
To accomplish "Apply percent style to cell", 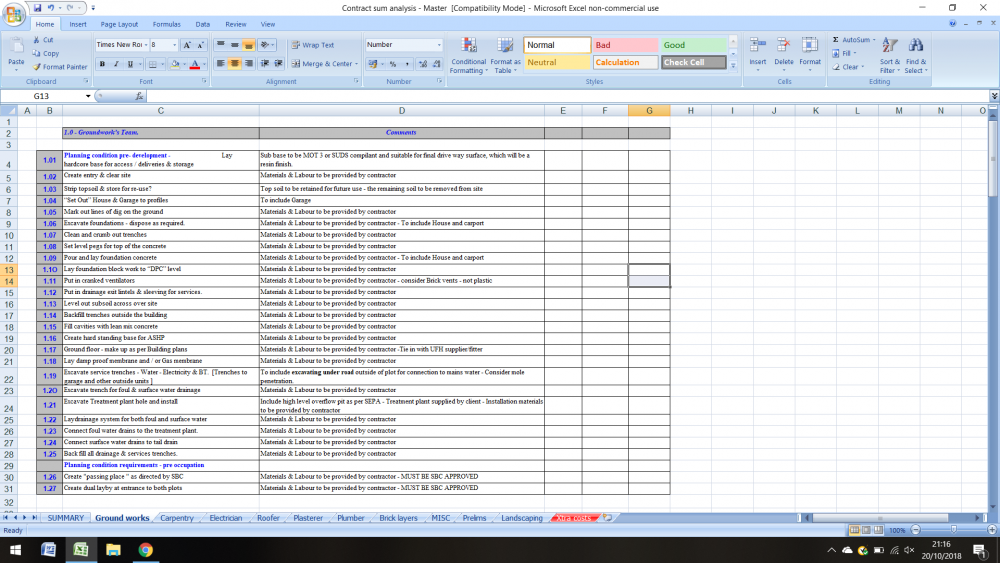I will click(393, 64).
